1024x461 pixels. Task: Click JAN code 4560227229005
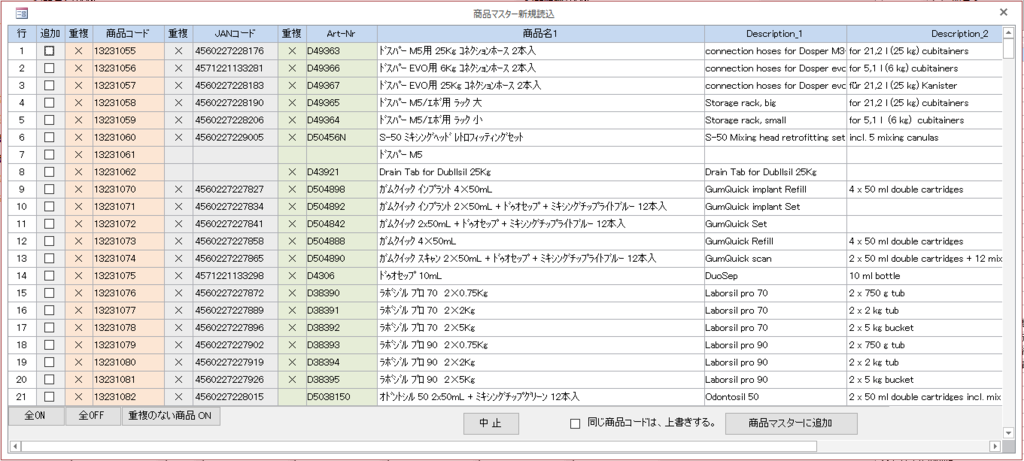235,137
